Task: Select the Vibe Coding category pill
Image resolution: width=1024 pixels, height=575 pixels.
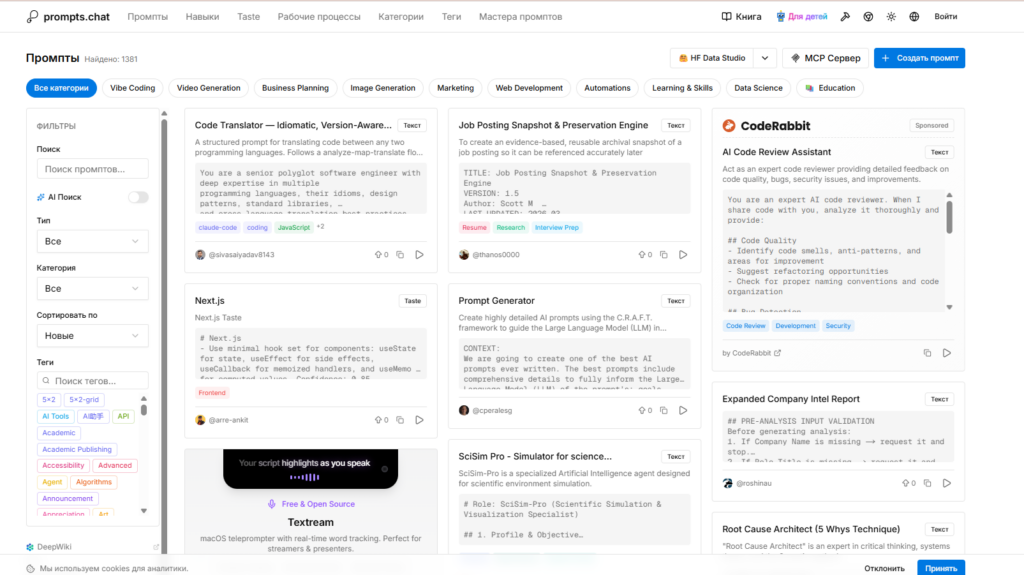Action: [133, 88]
